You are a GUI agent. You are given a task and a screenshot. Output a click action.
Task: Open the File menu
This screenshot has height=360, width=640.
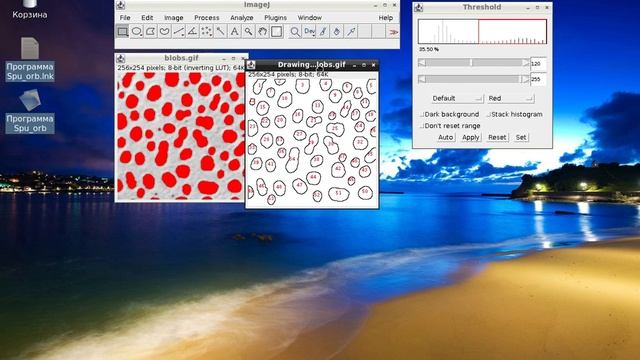[x=125, y=18]
